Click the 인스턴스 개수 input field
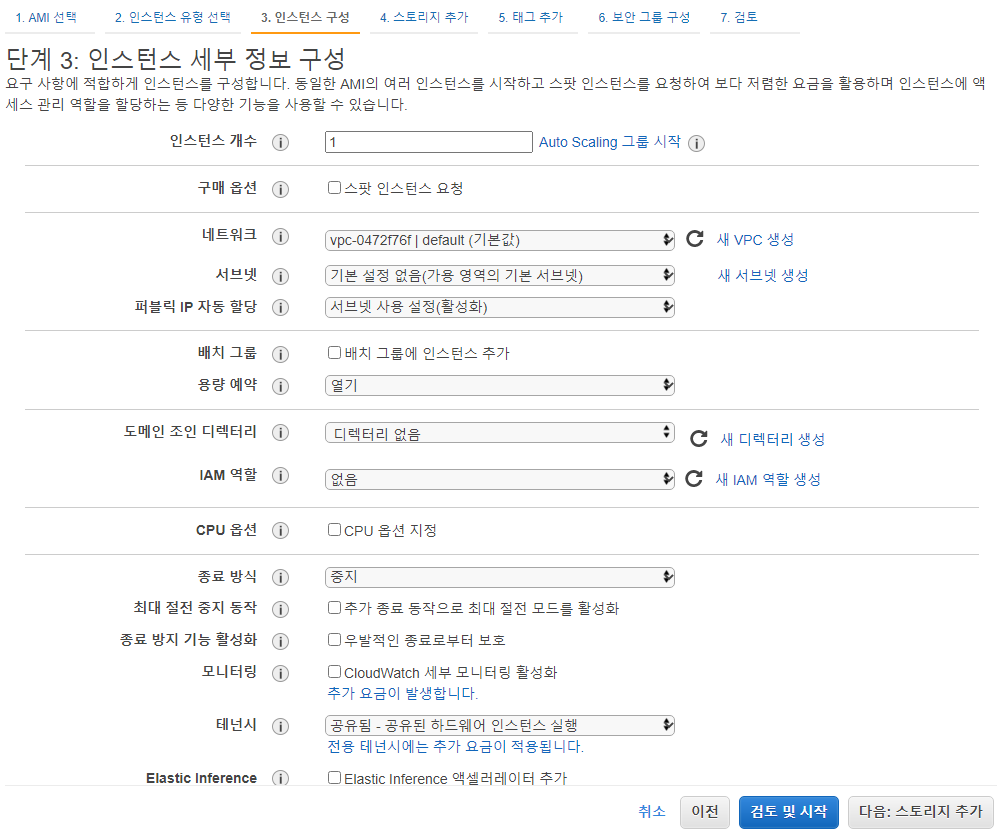997x839 pixels. pos(429,142)
